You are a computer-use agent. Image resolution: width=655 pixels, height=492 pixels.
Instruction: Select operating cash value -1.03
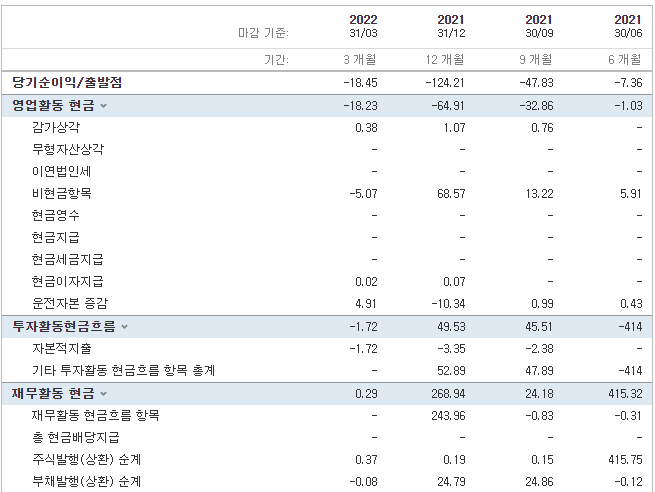pos(628,106)
